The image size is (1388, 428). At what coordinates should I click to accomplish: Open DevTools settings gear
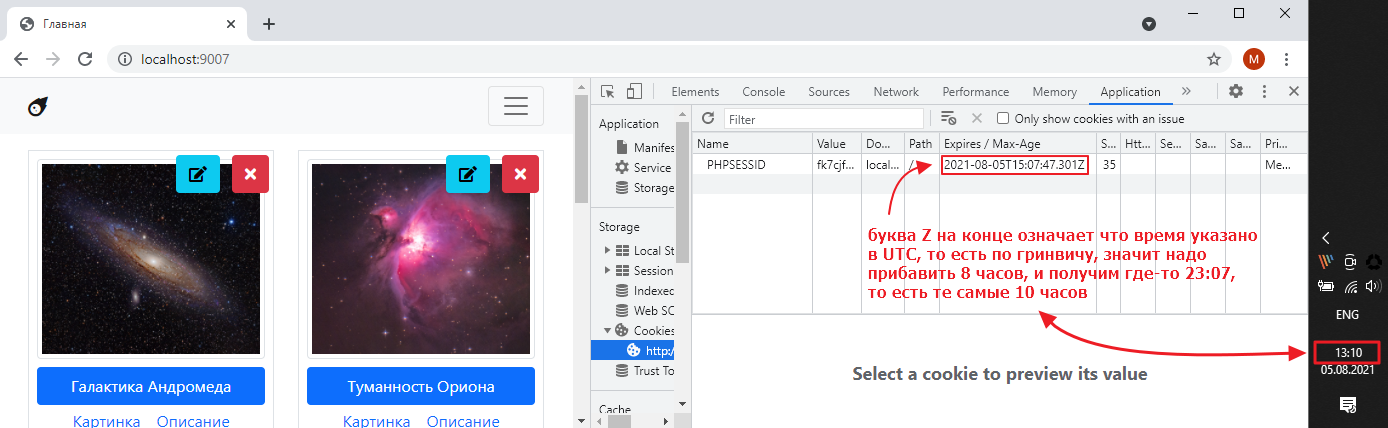1236,92
